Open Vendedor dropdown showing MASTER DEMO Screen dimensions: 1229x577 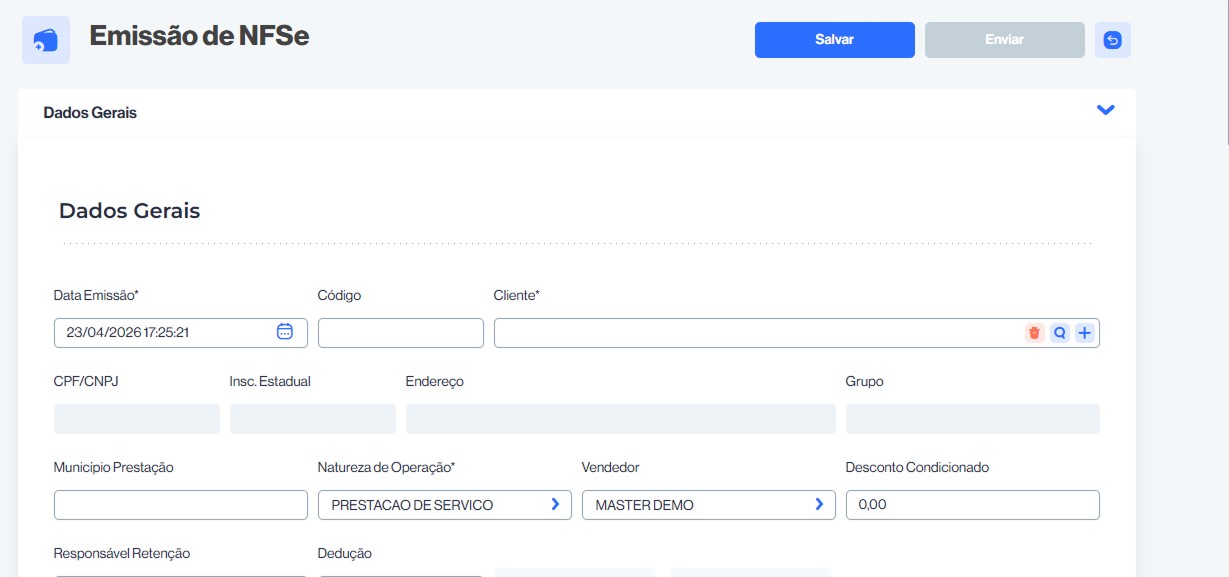(709, 505)
